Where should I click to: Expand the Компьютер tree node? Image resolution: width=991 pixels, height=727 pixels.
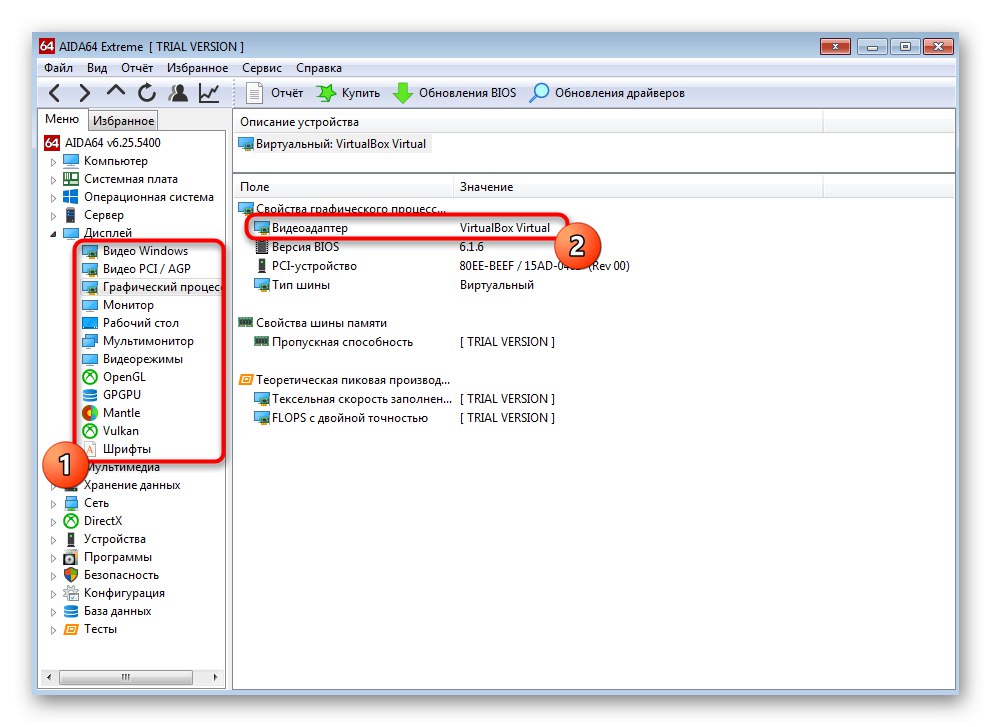(53, 162)
